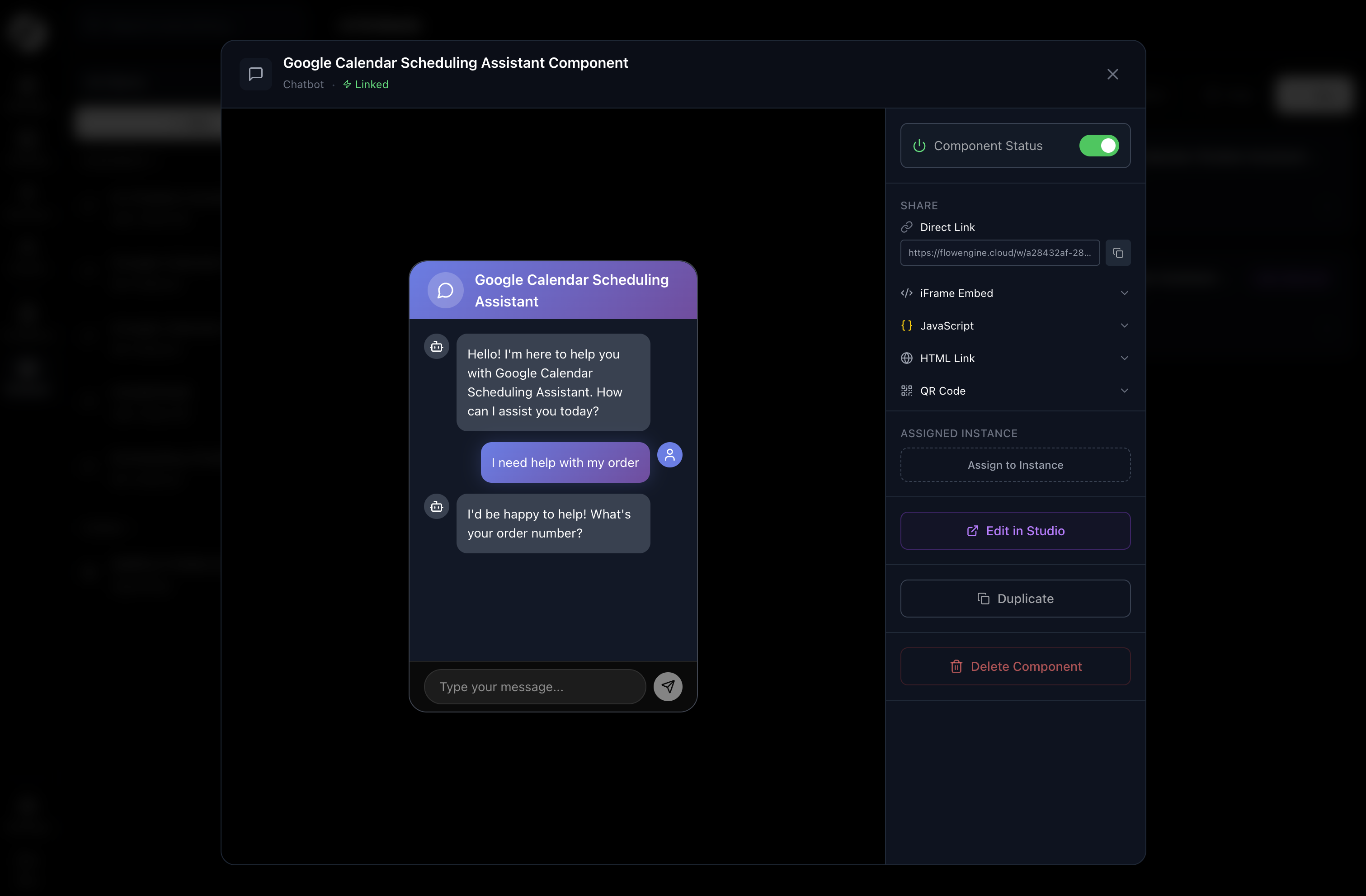Click the Assign to Instance button
This screenshot has height=896, width=1366.
tap(1015, 465)
